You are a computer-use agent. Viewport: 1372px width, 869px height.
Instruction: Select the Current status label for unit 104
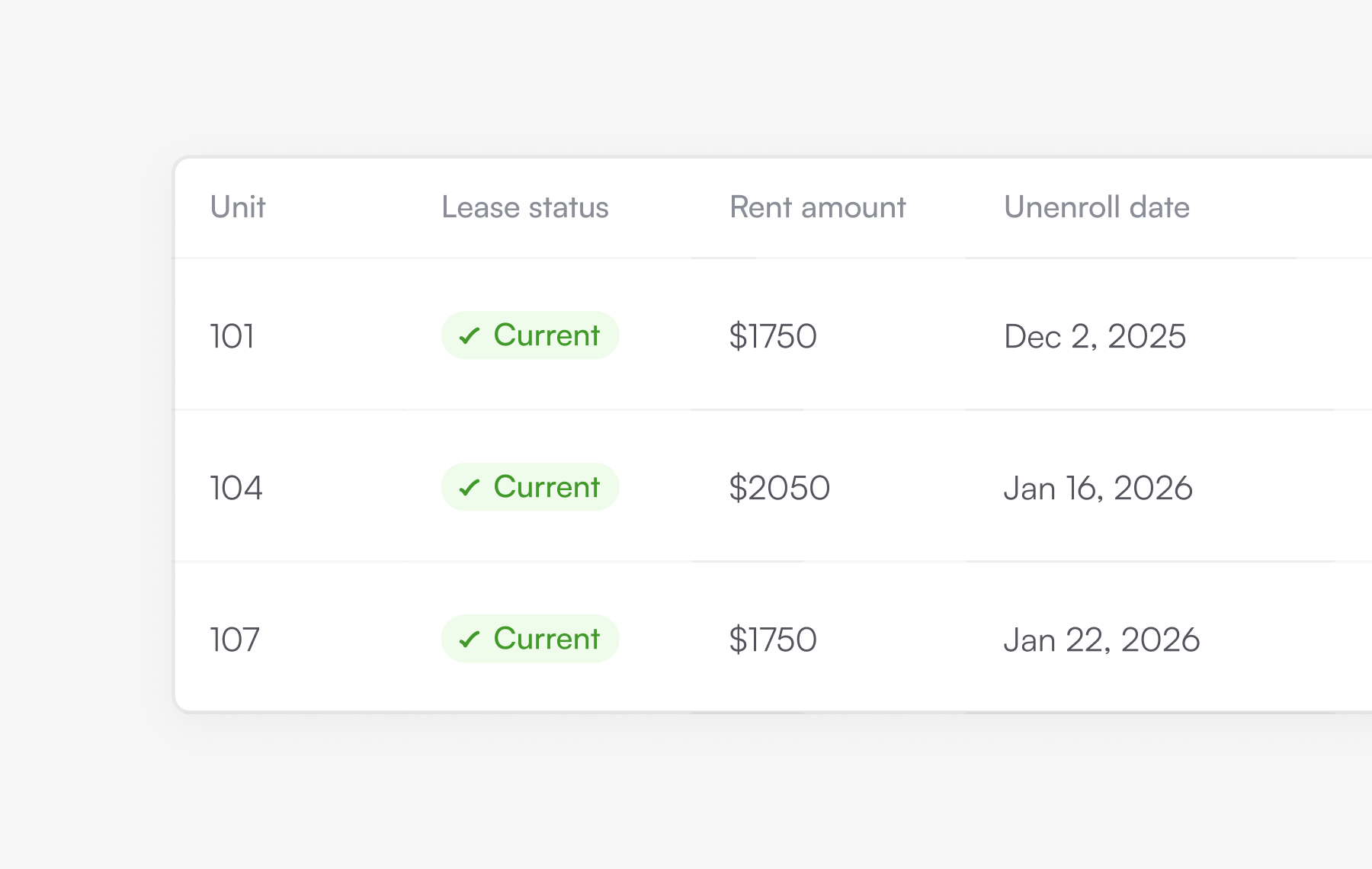pos(547,487)
